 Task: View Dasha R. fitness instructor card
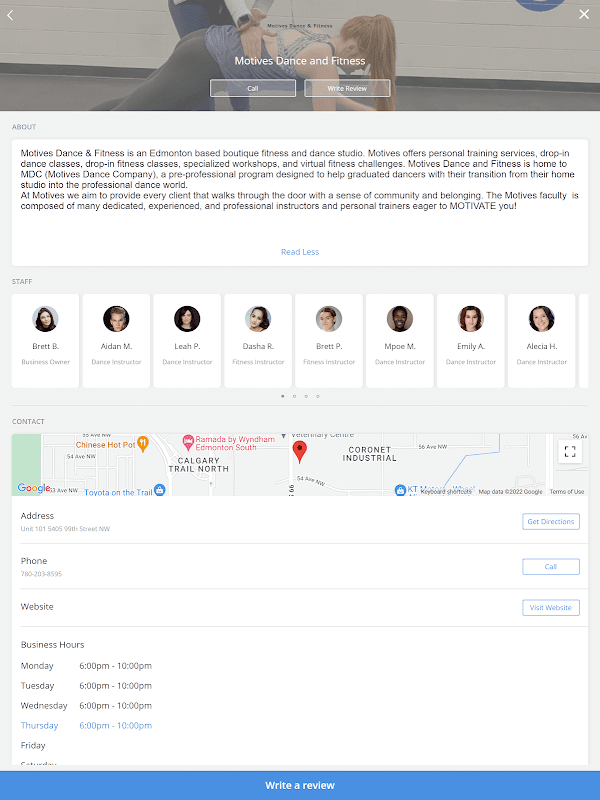pos(258,341)
